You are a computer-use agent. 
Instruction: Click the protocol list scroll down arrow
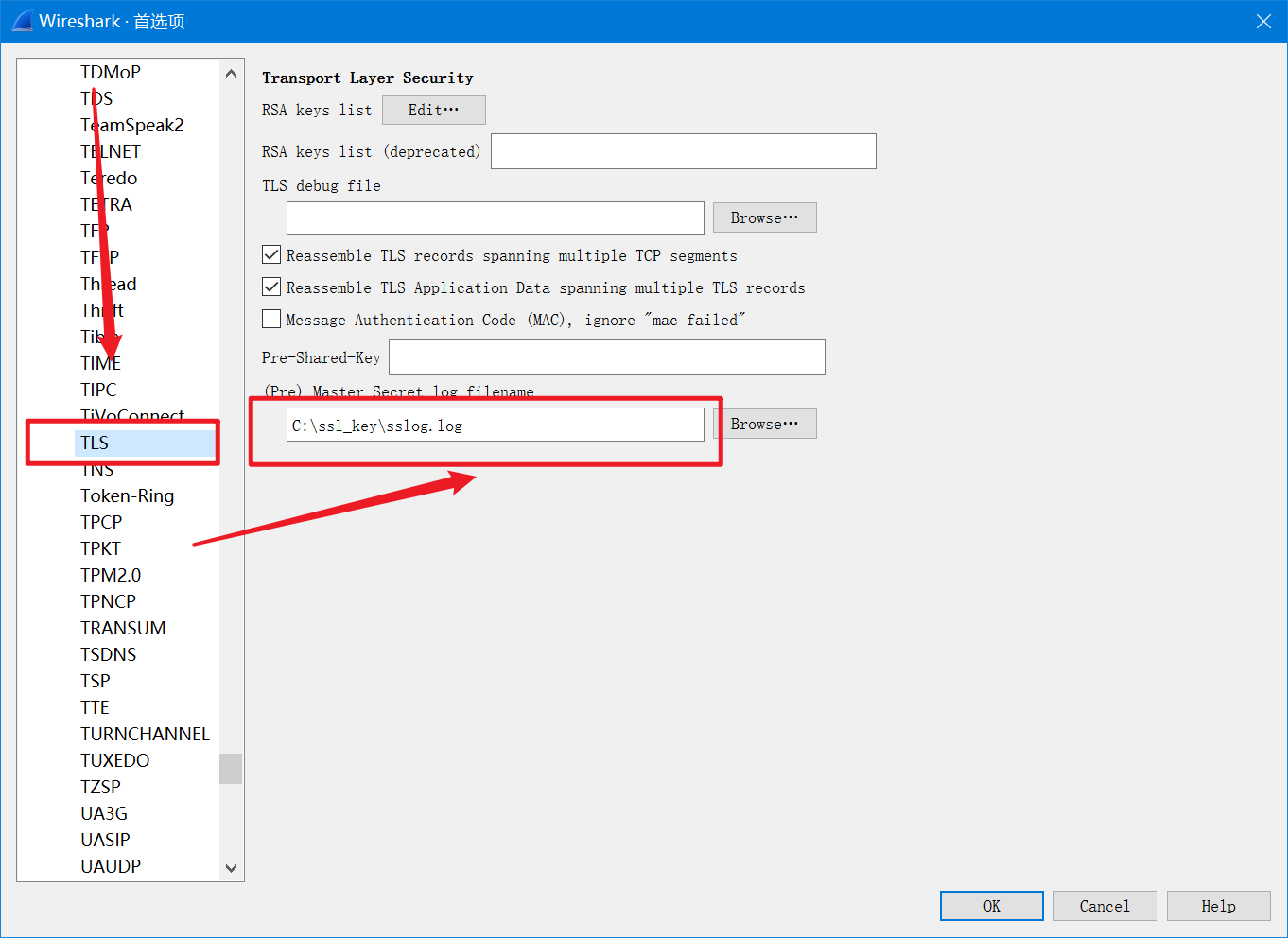[x=231, y=867]
